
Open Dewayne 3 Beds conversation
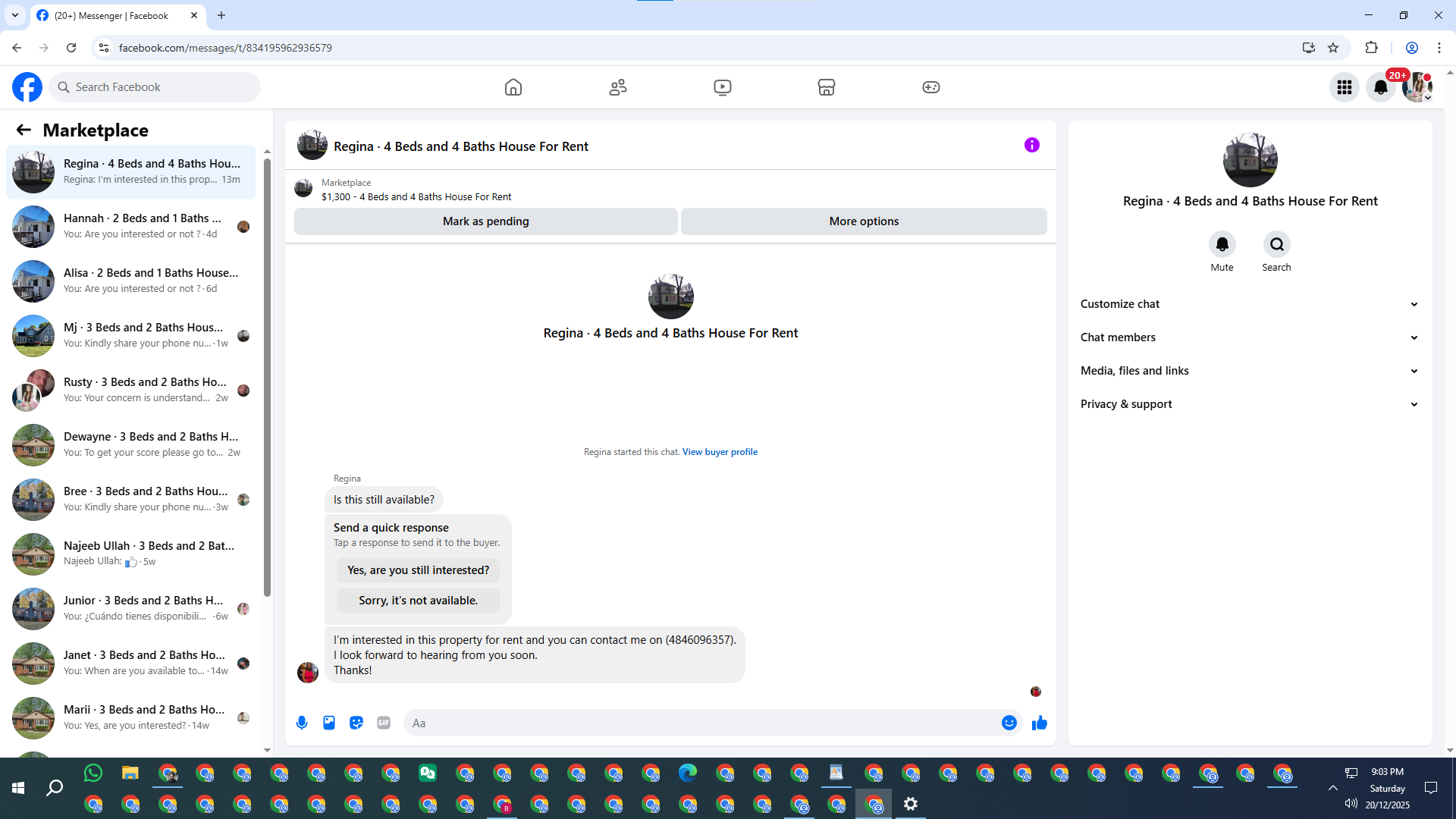tap(131, 445)
